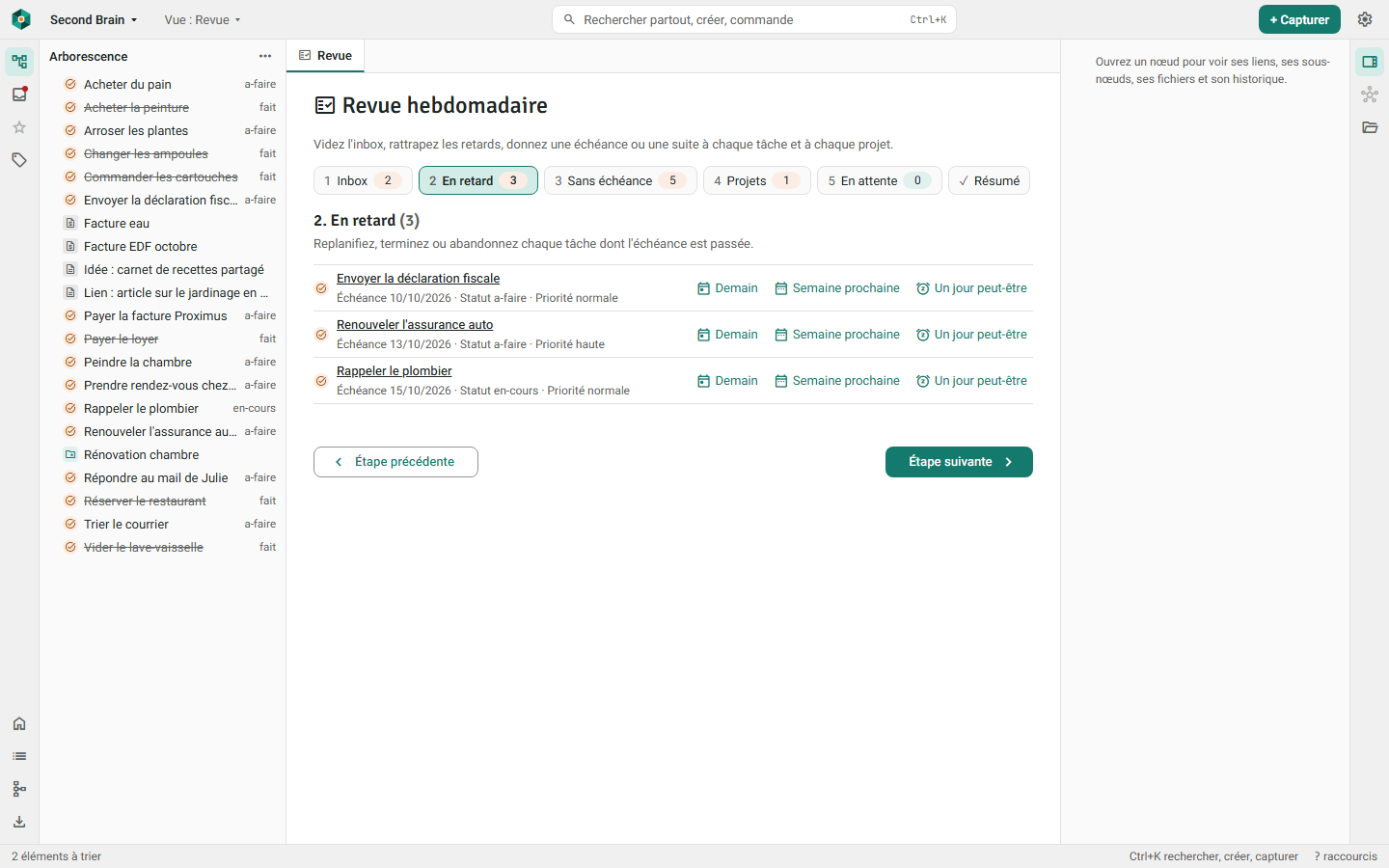Check off Rappeler le plombier in review list

point(321,381)
